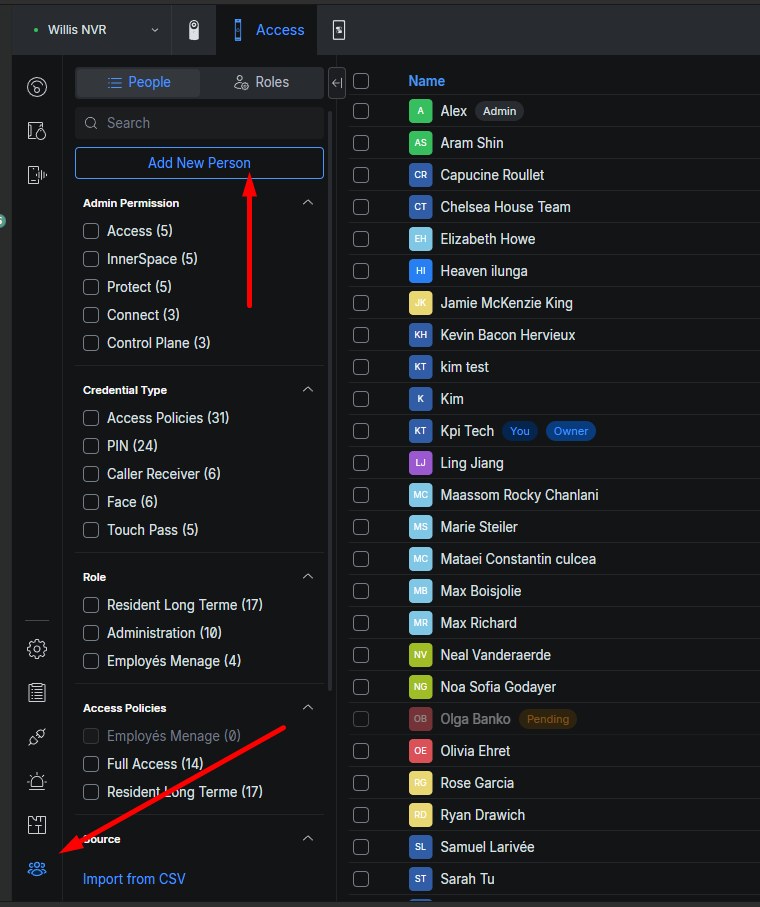
Task: Click the Jamie McKenzie King JK avatar
Action: pos(420,303)
